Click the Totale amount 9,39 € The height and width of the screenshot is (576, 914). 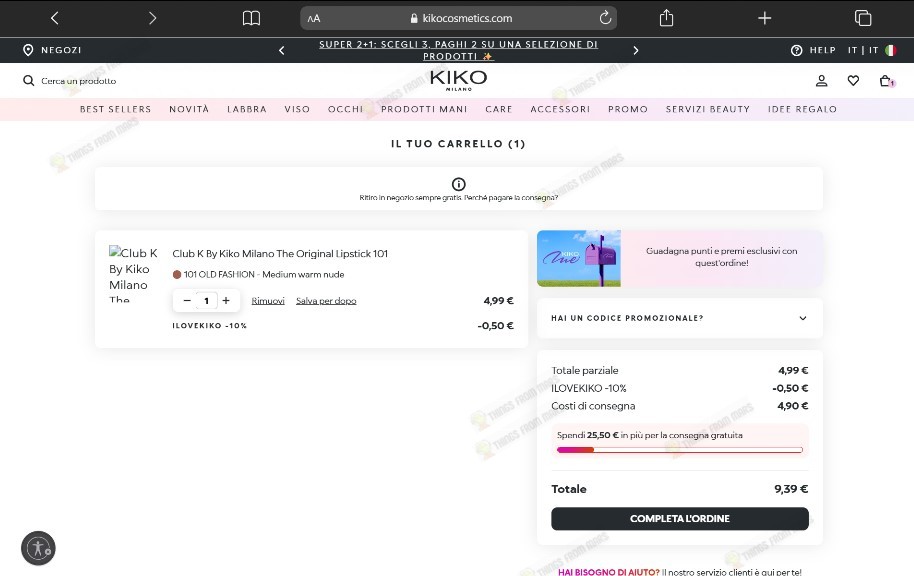click(791, 489)
